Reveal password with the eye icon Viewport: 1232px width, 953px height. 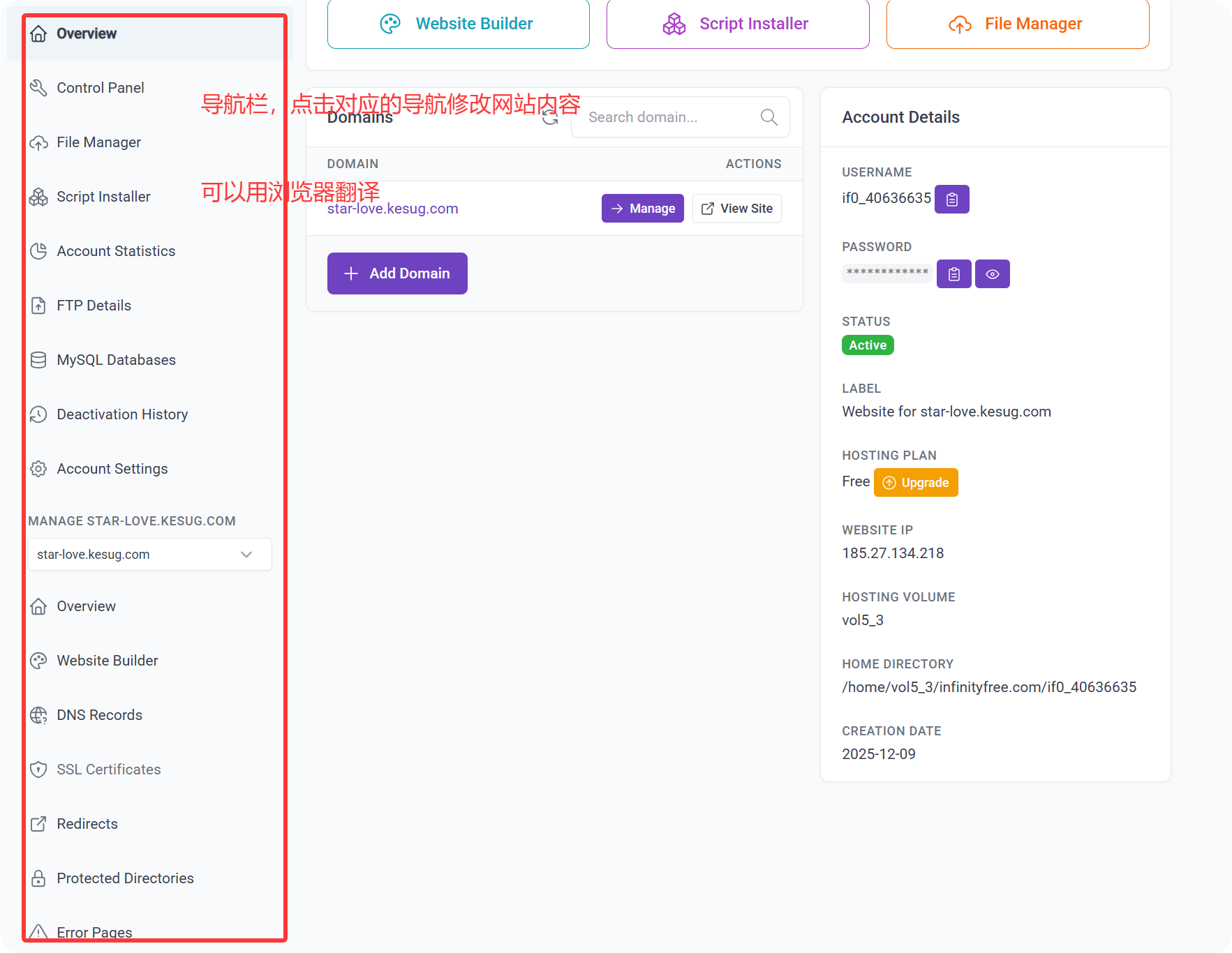[x=992, y=274]
